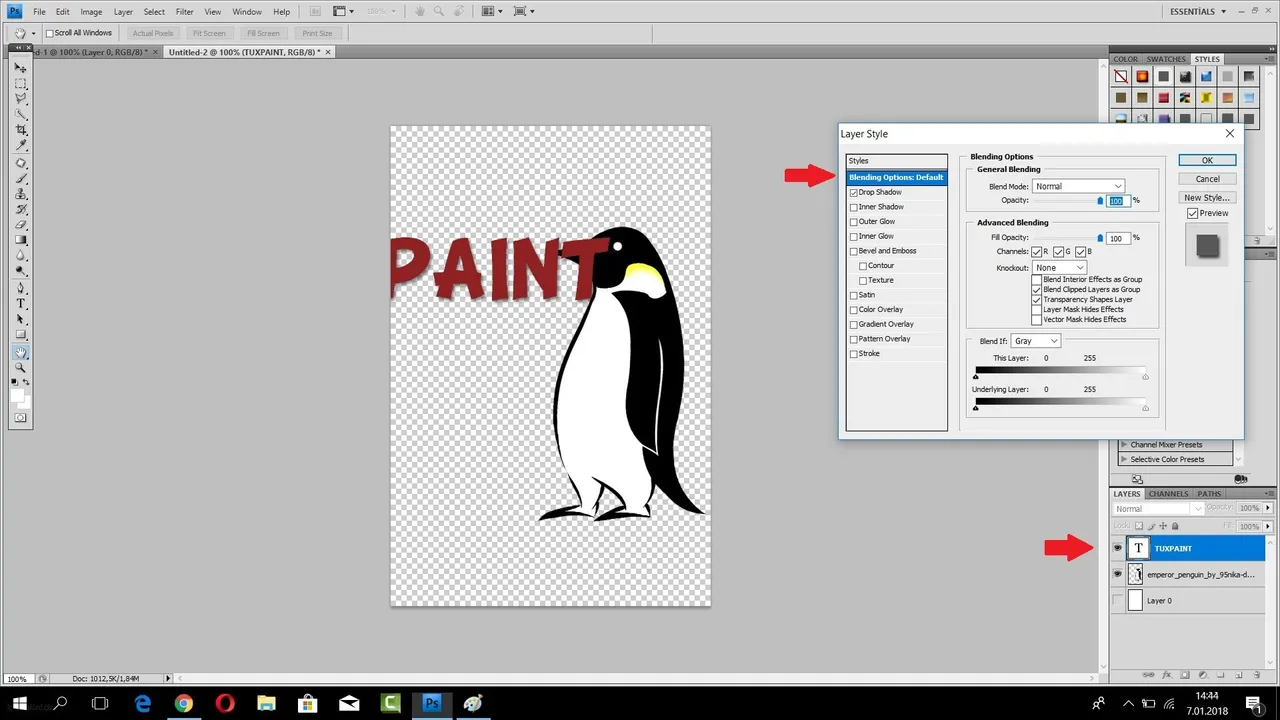Hide the TUXPAINT layer eye icon
Viewport: 1280px width, 720px height.
click(x=1118, y=548)
